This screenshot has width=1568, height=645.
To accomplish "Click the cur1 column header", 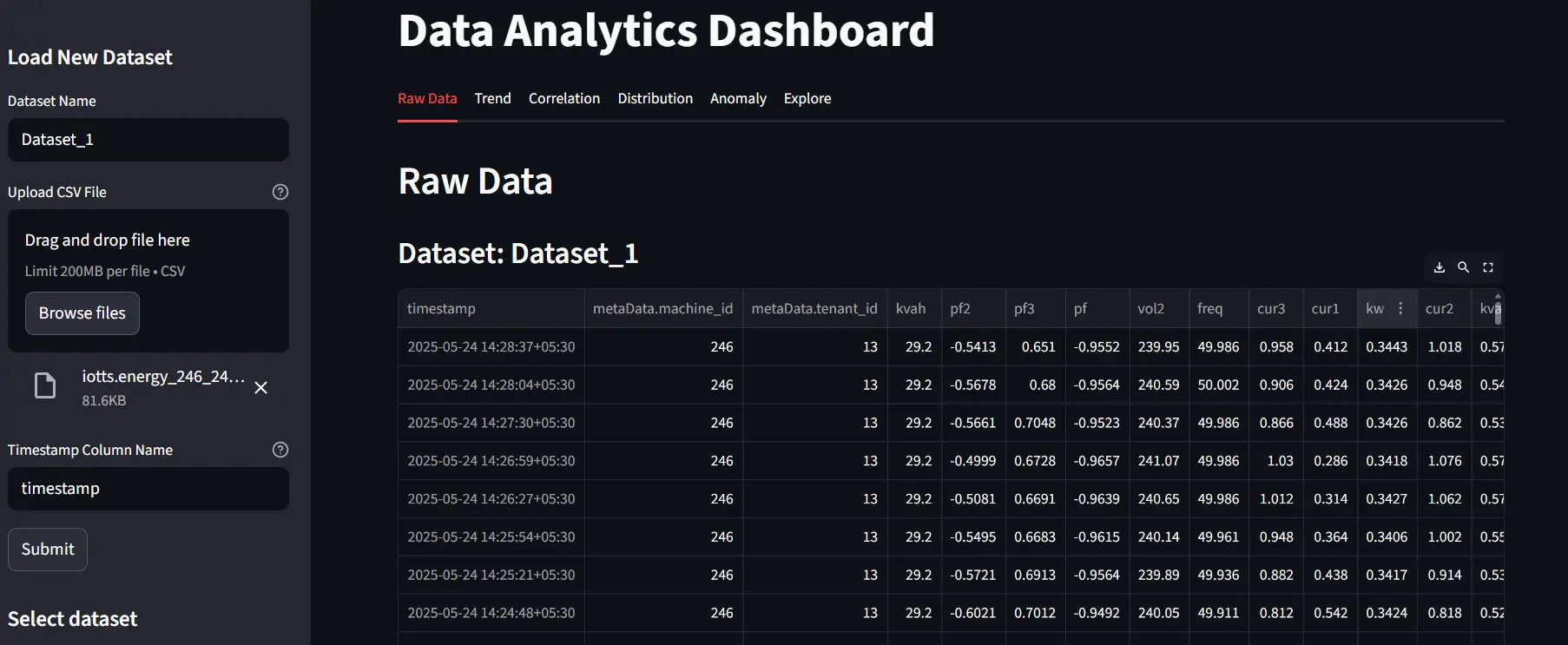I will pos(1329,308).
